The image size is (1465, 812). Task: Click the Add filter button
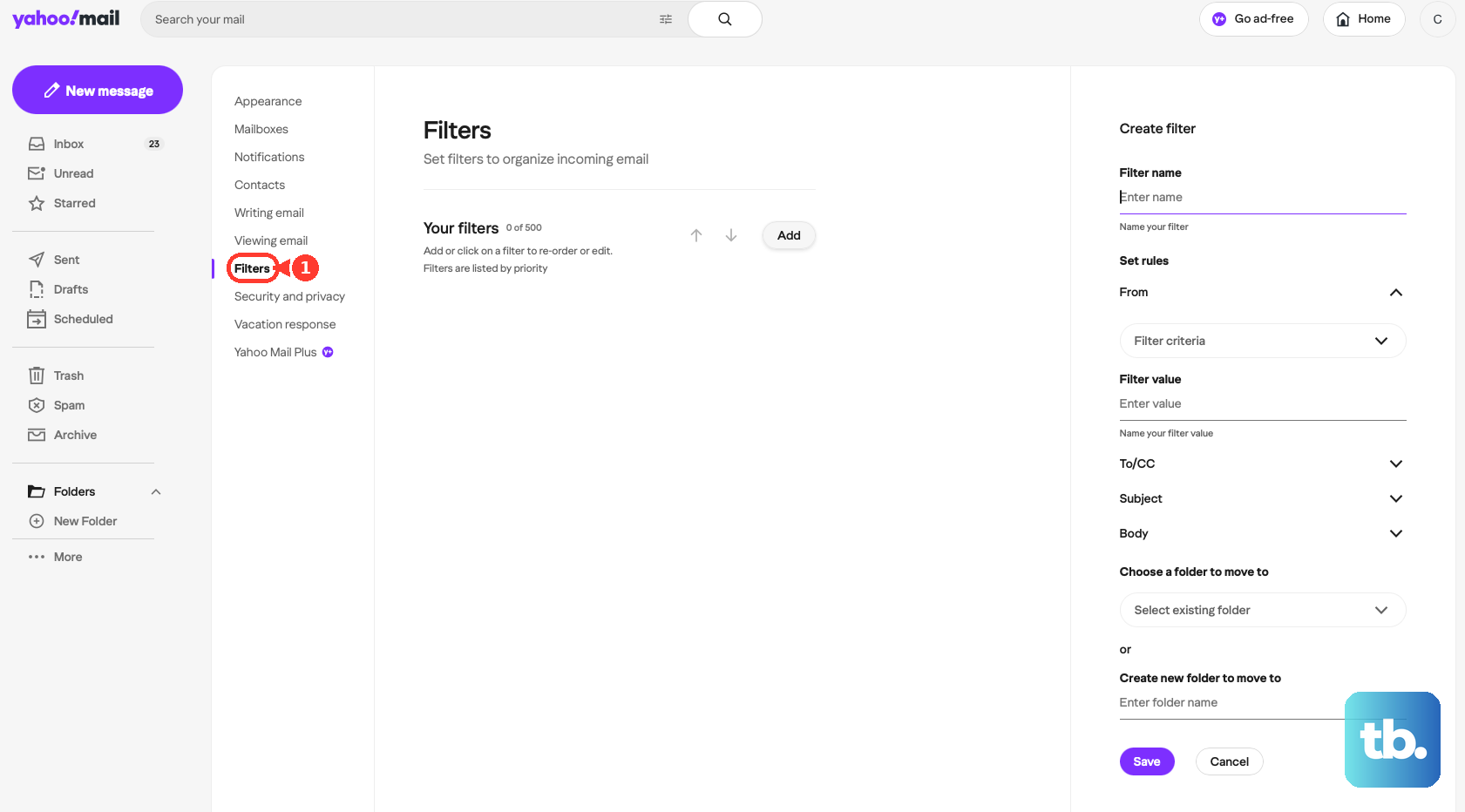(x=789, y=235)
